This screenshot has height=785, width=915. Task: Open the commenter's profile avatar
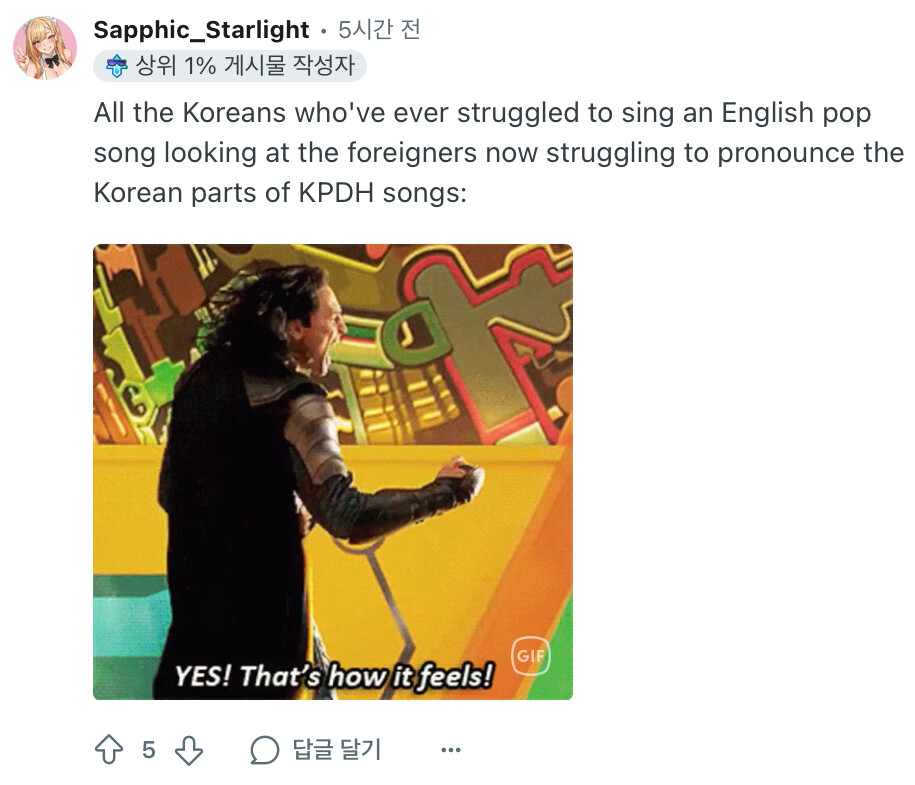46,47
